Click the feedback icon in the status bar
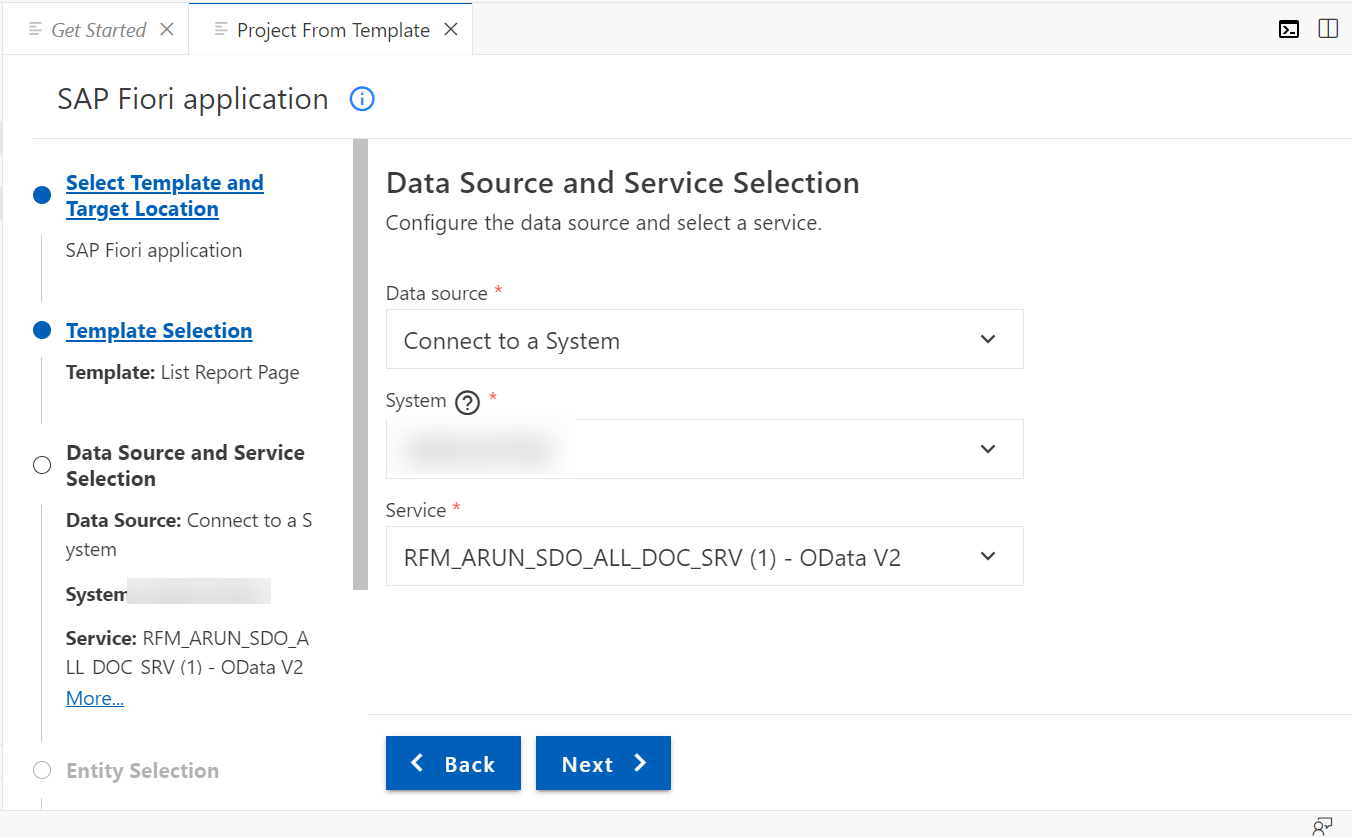The width and height of the screenshot is (1352, 837). click(x=1322, y=825)
